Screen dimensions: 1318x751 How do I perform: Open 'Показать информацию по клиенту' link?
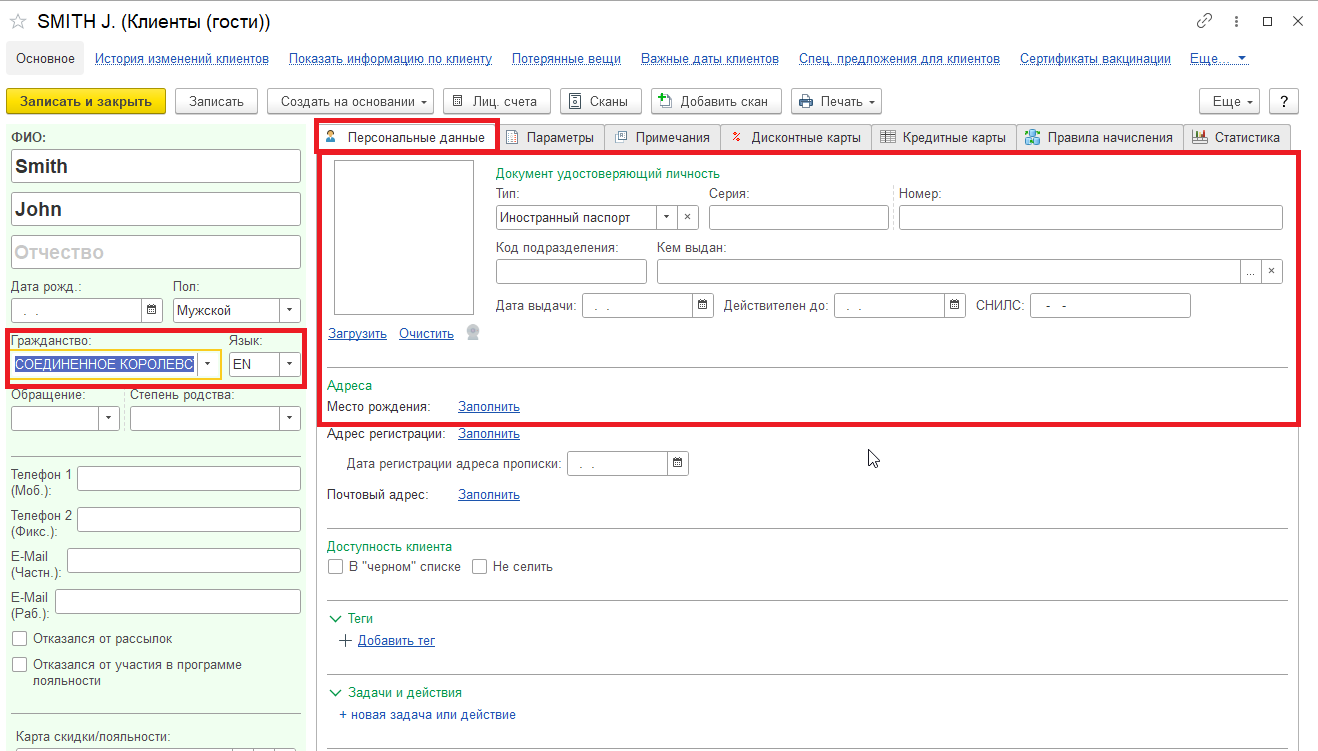click(390, 59)
